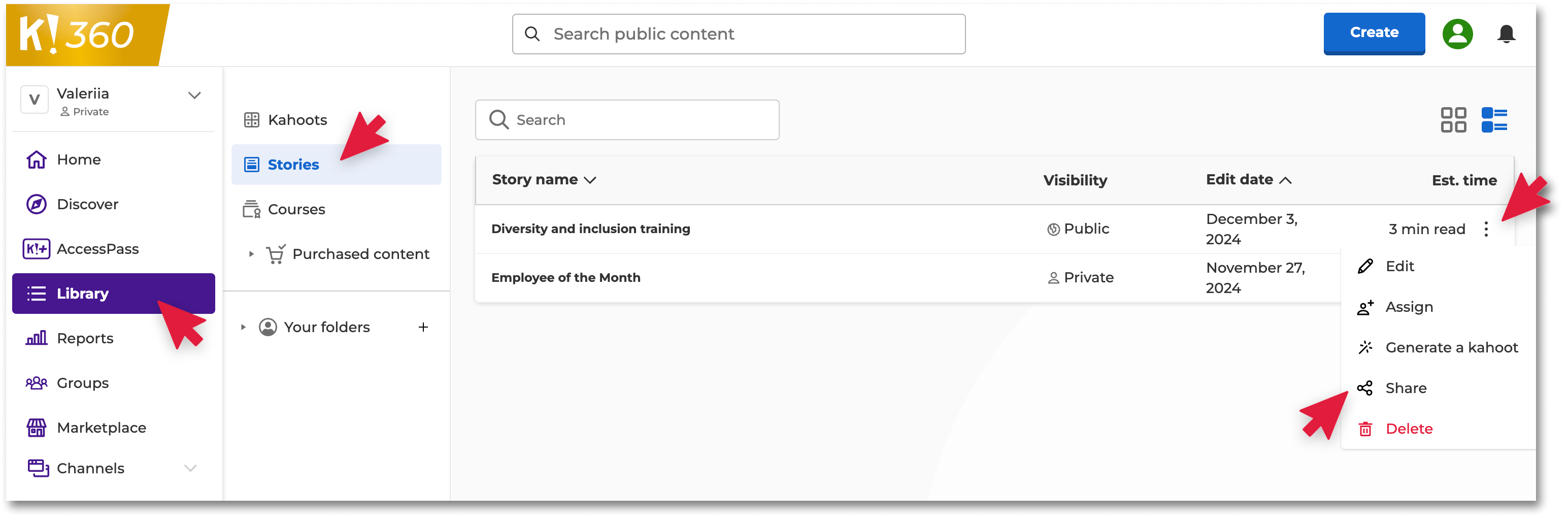This screenshot has height=517, width=1568.
Task: Open three-dot menu for Diversity training
Action: (1486, 229)
